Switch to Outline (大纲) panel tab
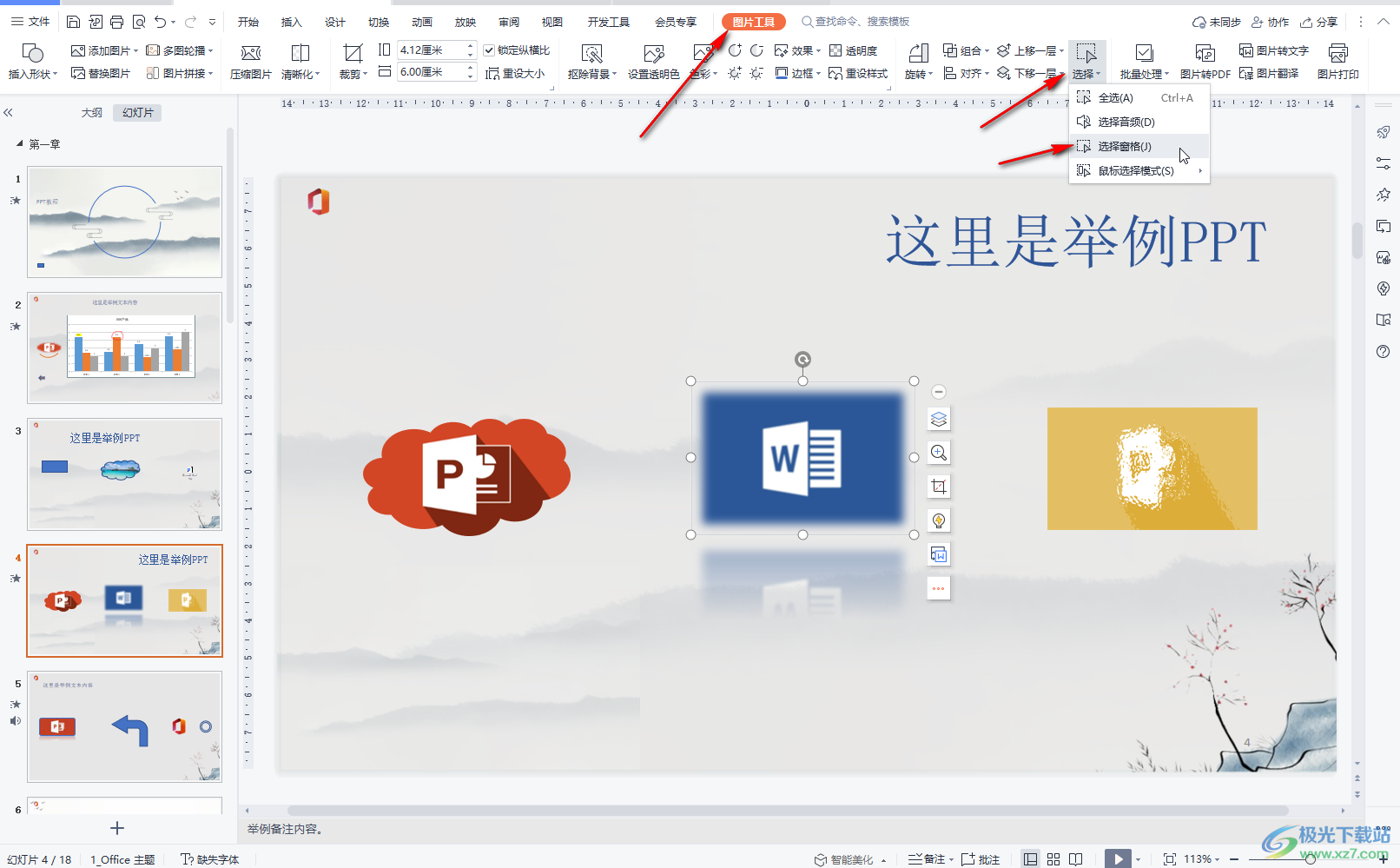Screen dimensions: 1400x868 click(92, 113)
